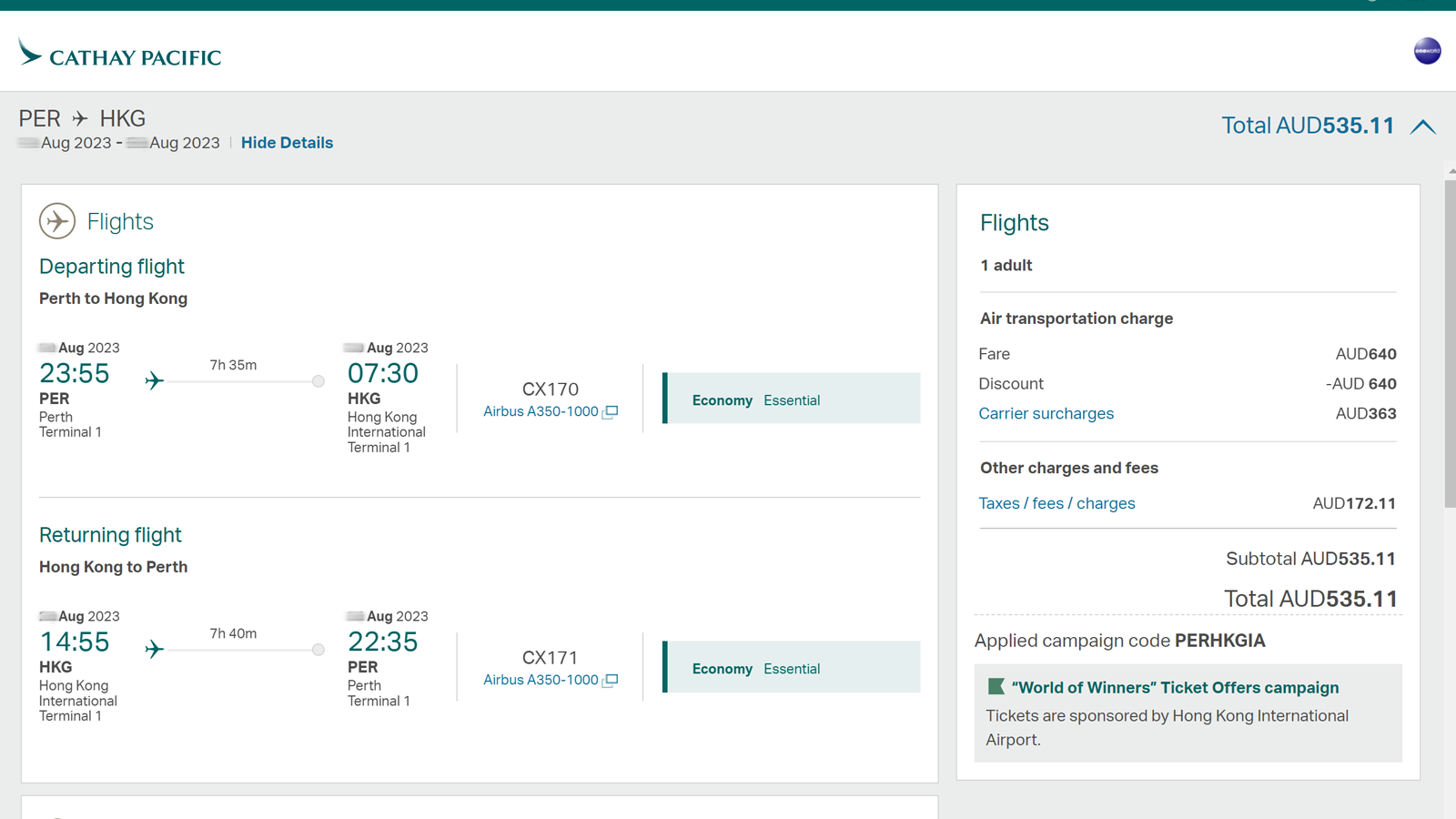The image size is (1456, 819).
Task: Click the oneworld alliance badge icon
Action: [x=1427, y=51]
